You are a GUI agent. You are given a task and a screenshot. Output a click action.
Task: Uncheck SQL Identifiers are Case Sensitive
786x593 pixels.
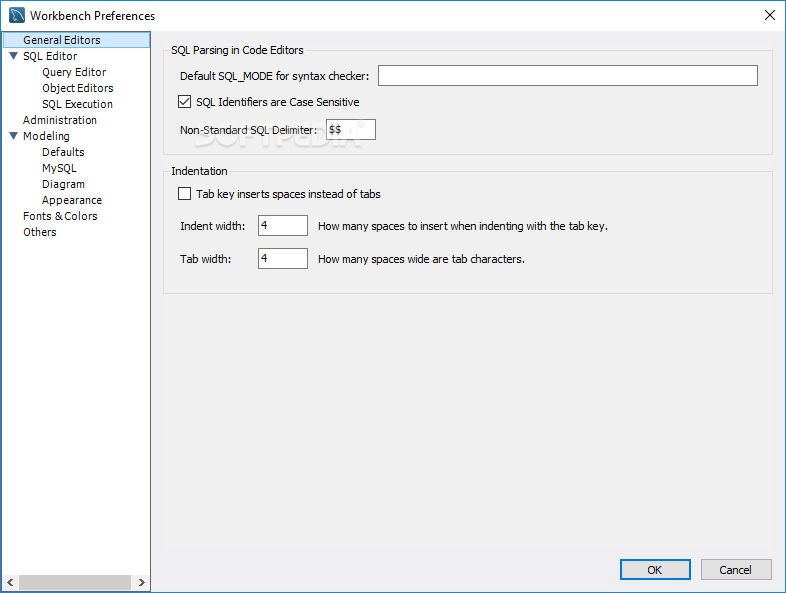(184, 102)
